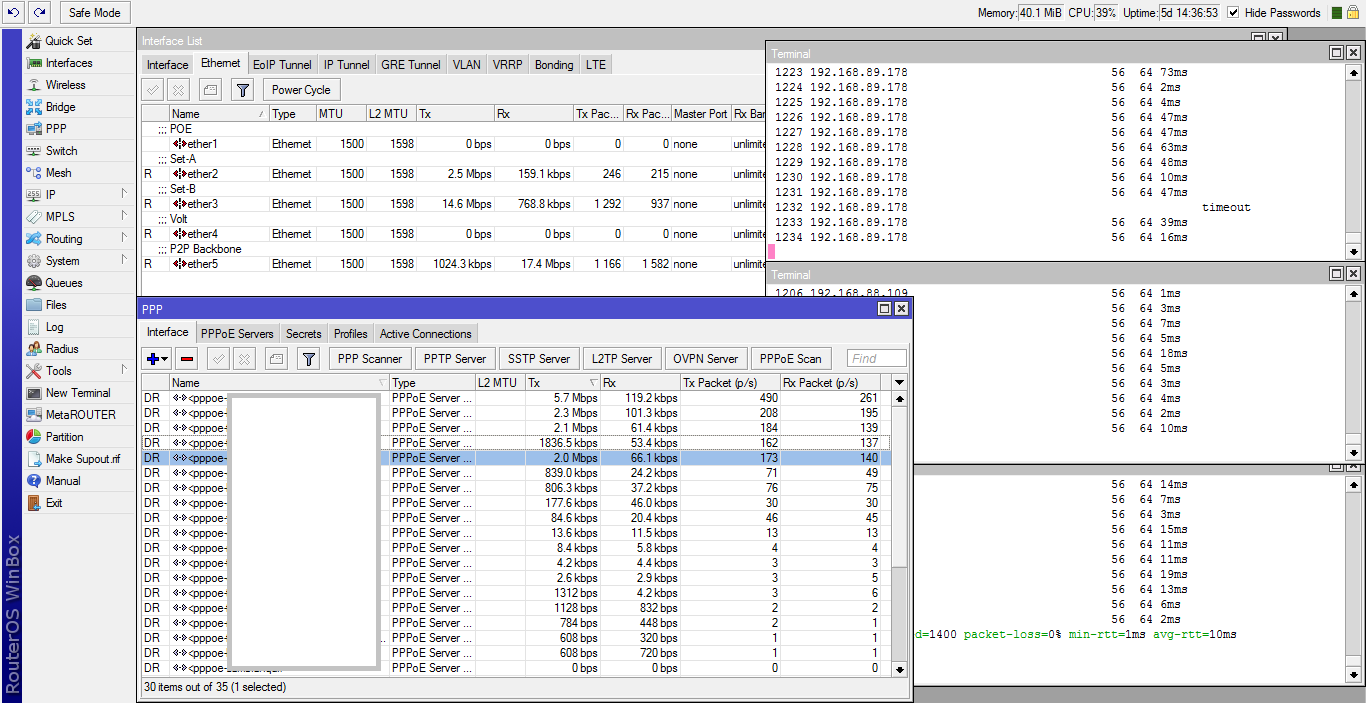The image size is (1366, 703).
Task: Open the blue plus add dropdown in PPP
Action: coord(157,359)
